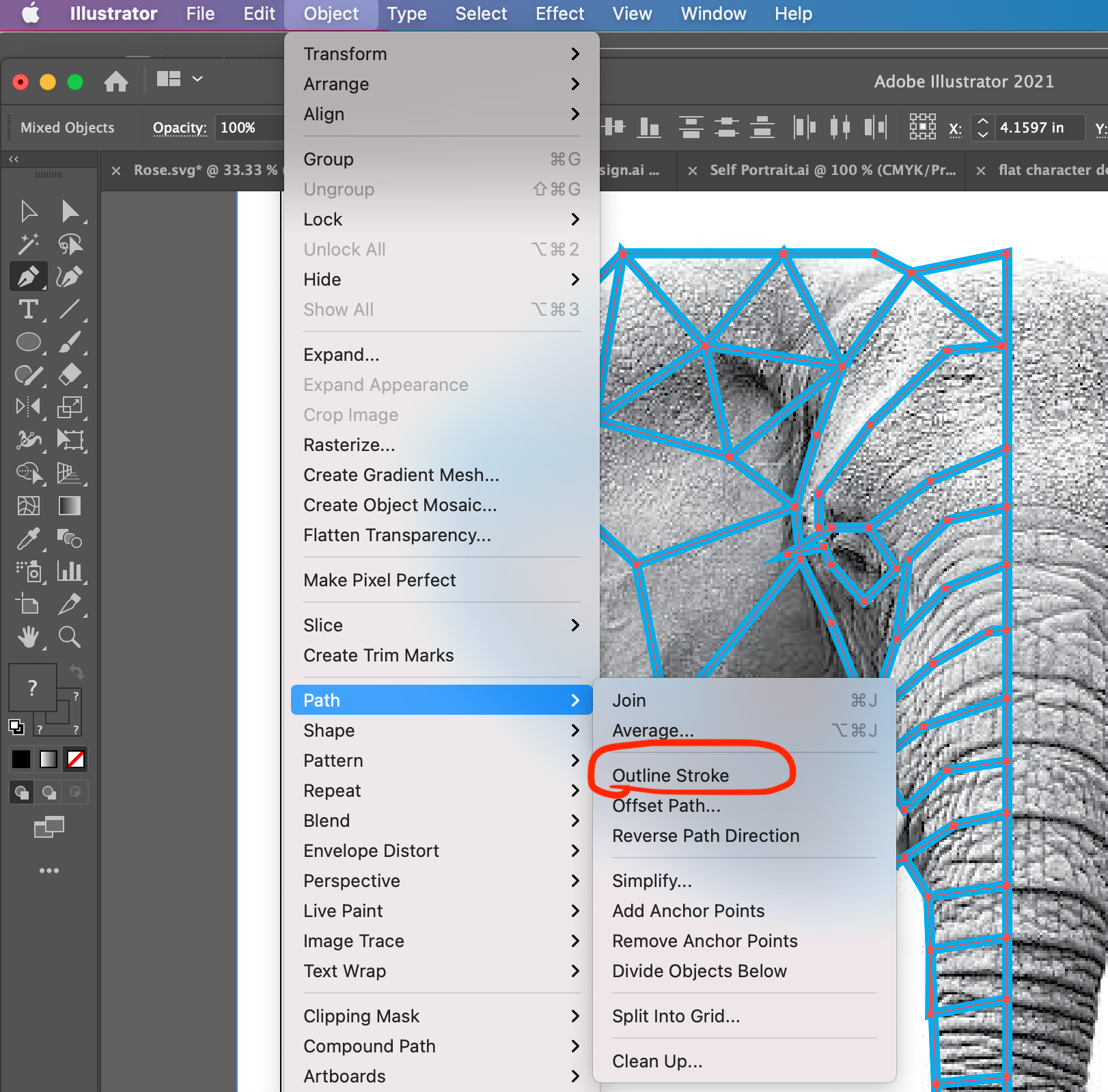
Task: Open the Slice submenu
Action: [x=441, y=625]
